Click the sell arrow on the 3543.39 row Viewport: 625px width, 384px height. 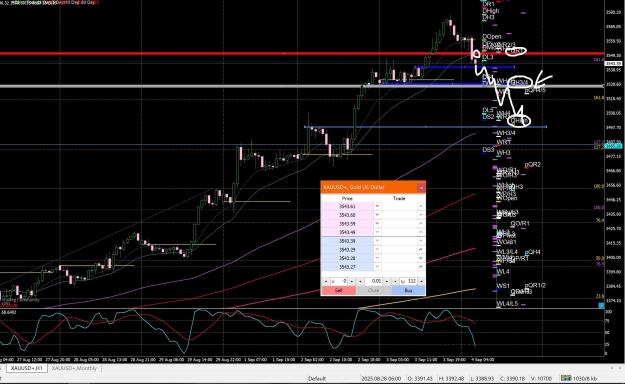click(x=377, y=241)
